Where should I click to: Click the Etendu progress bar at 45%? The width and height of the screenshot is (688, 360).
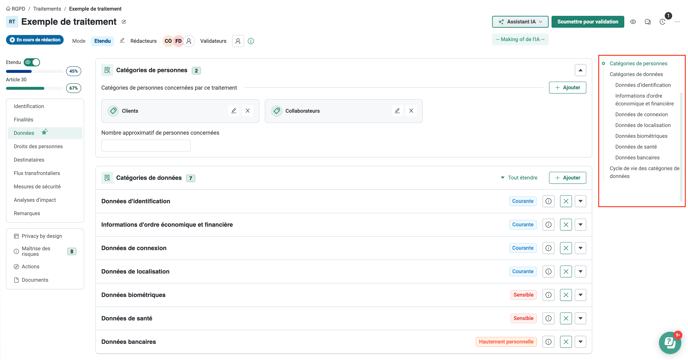click(x=34, y=71)
